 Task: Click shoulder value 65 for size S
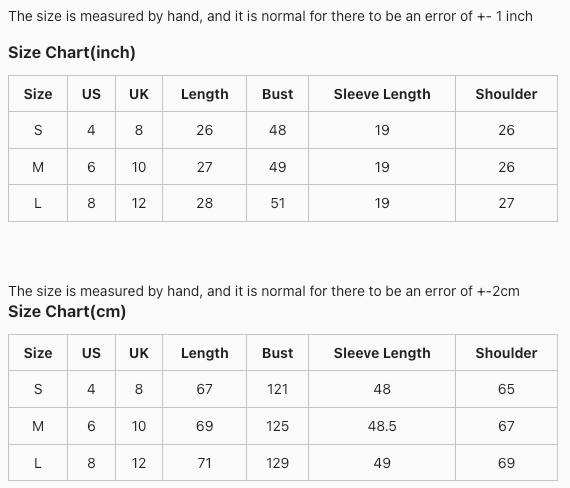pyautogui.click(x=506, y=389)
